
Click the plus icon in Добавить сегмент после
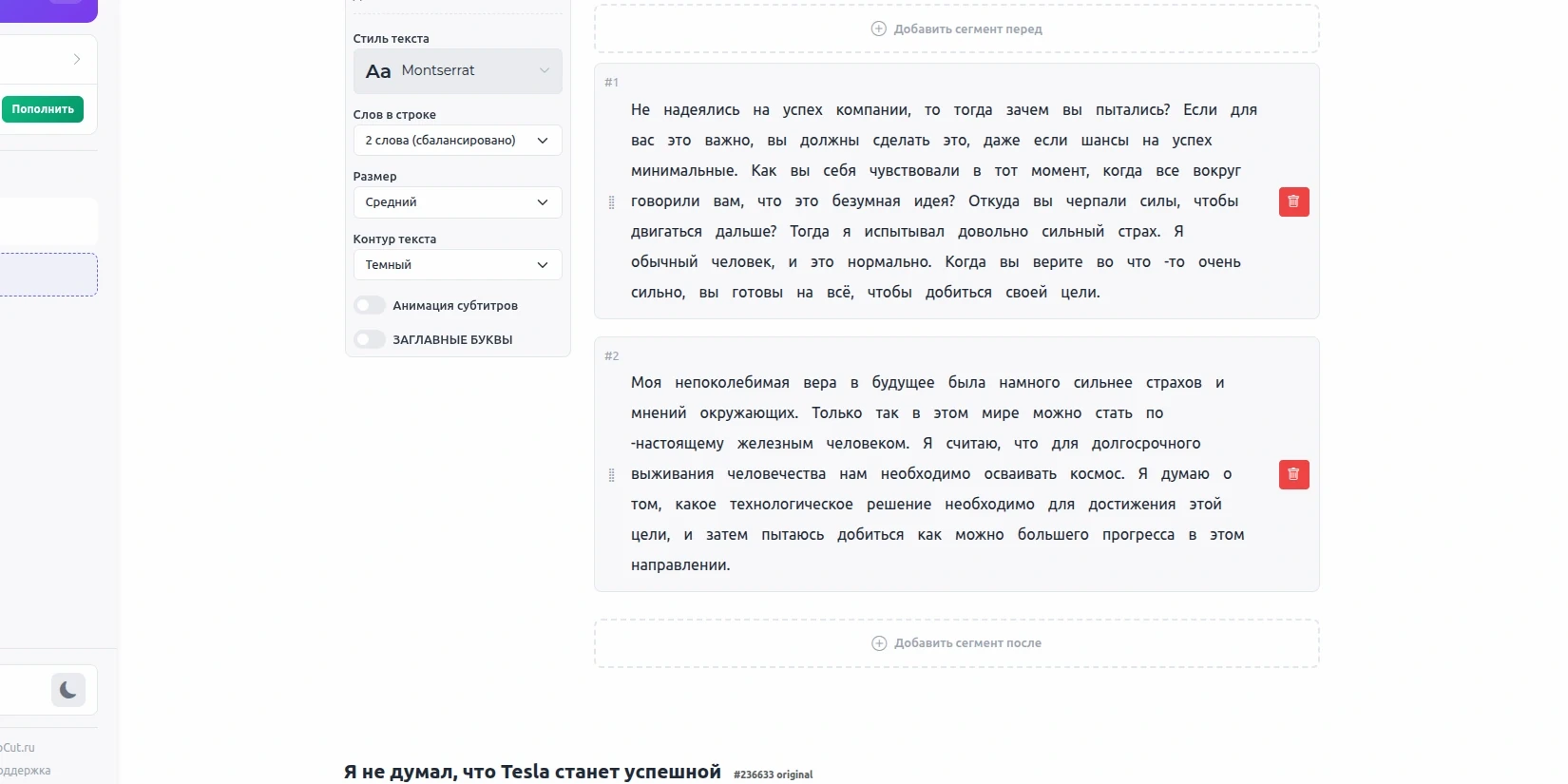[x=879, y=643]
